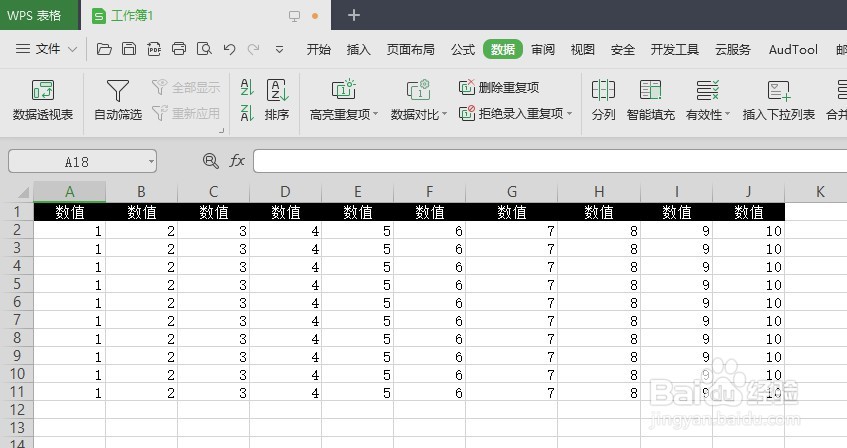Expand 高亮重复项 dropdown arrow
The width and height of the screenshot is (847, 448).
coord(375,115)
